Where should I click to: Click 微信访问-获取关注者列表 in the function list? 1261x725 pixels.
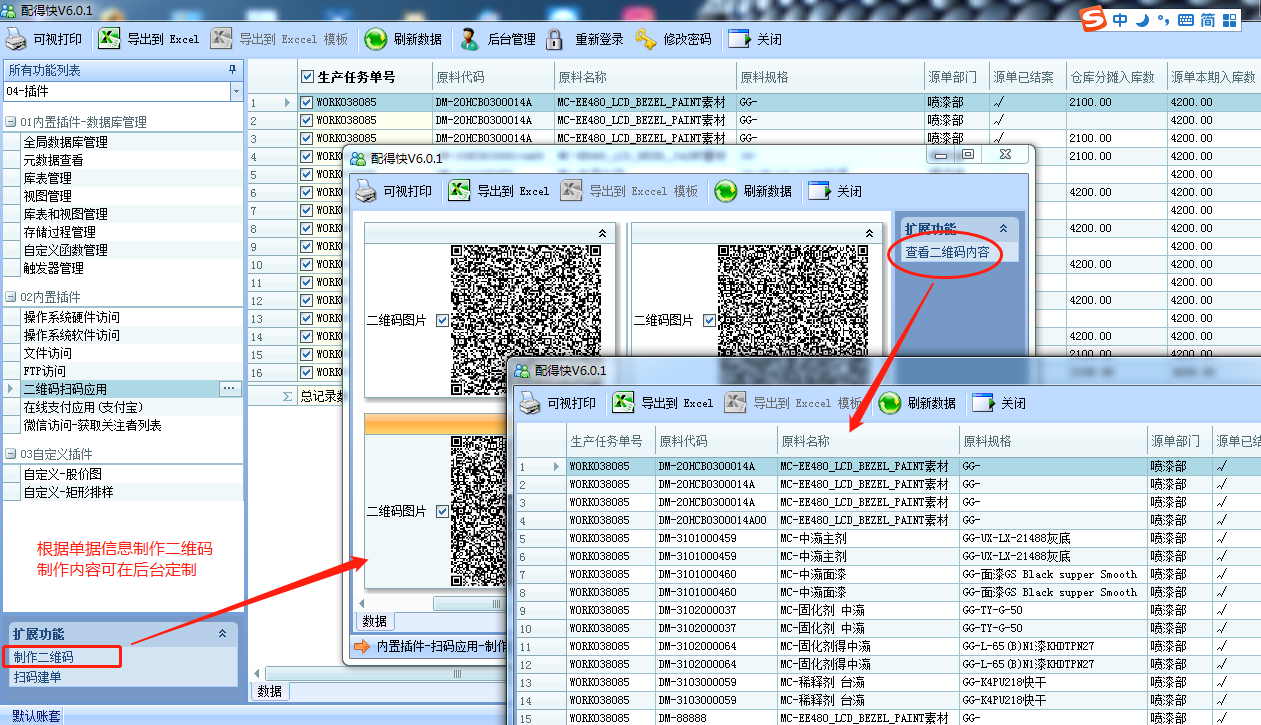[93, 425]
